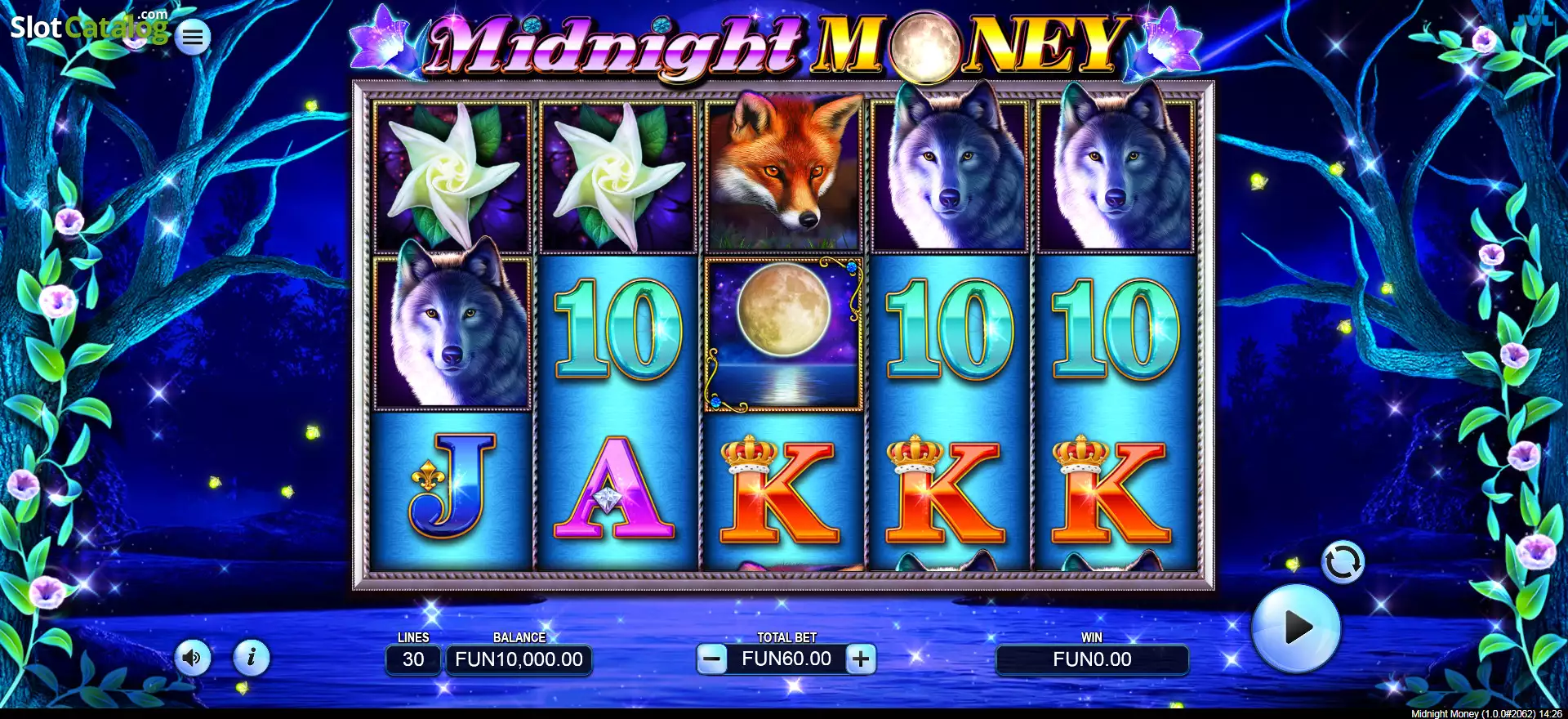Decrease total bet with minus button

(712, 659)
